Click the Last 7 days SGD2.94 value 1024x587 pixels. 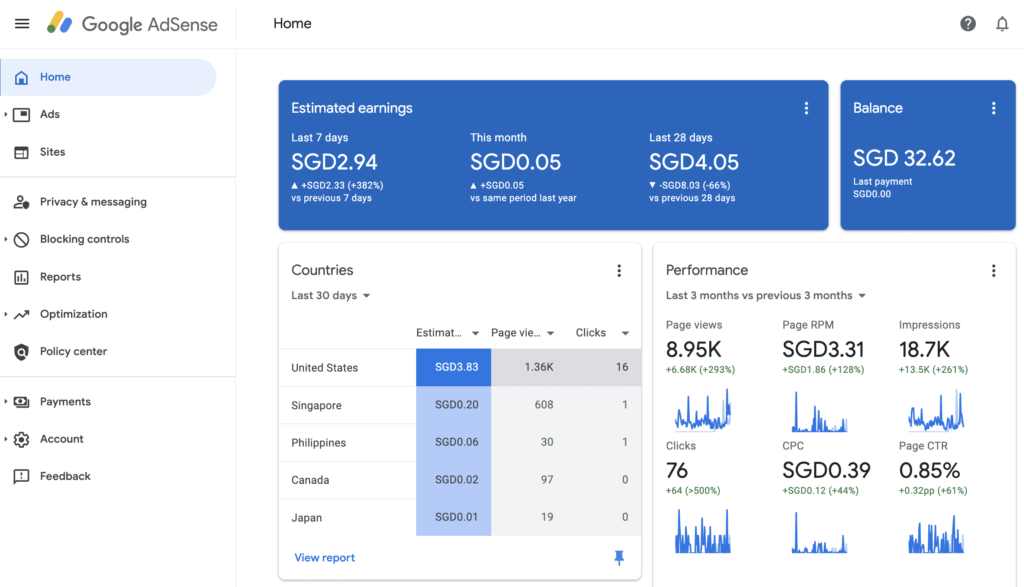334,162
